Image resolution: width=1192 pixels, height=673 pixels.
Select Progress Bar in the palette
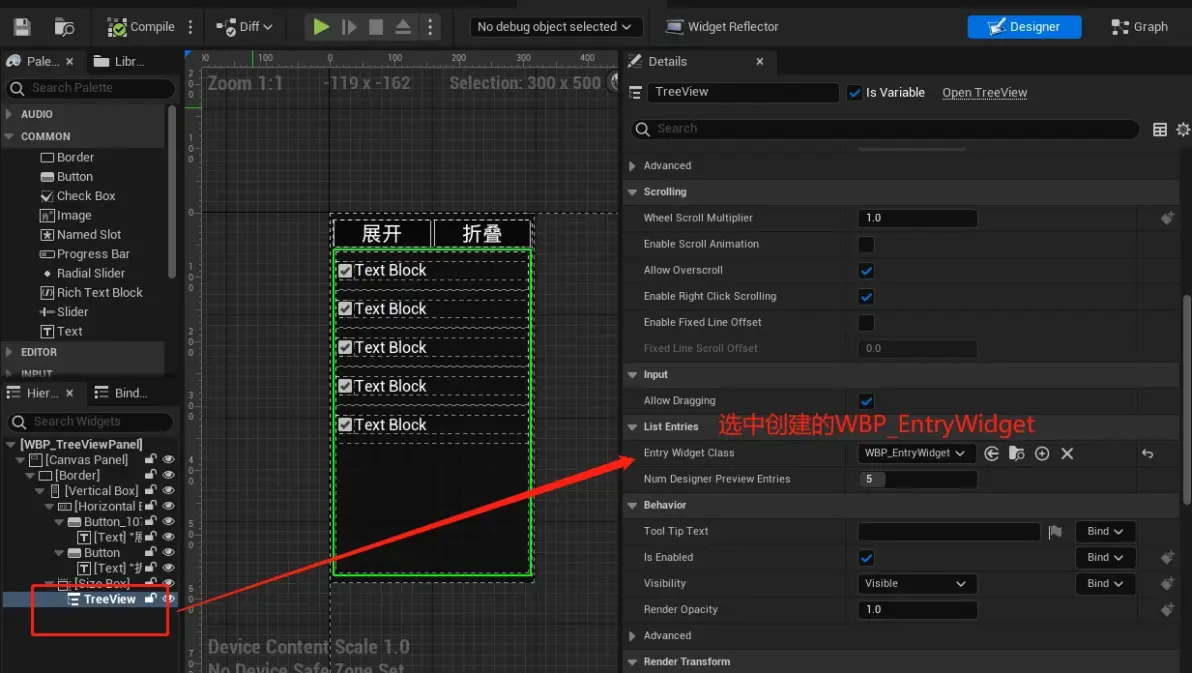pyautogui.click(x=84, y=254)
